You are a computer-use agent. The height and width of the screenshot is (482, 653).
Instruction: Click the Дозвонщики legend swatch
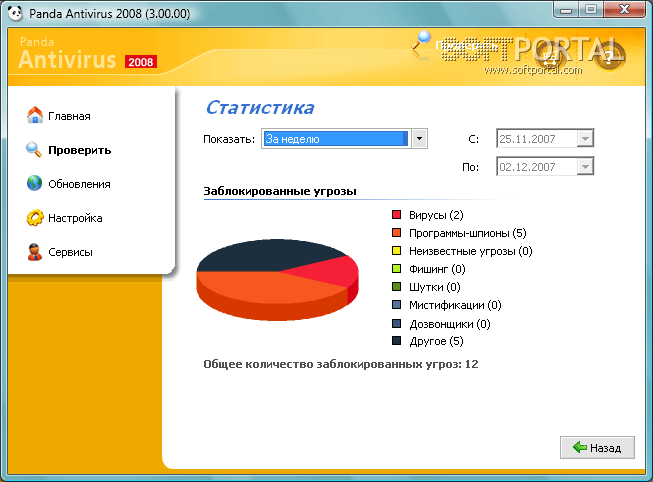point(396,323)
